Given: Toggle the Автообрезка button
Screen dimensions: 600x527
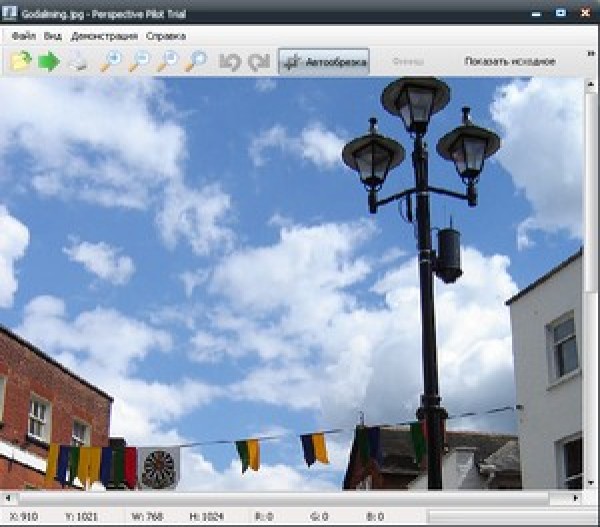Looking at the screenshot, I should (324, 62).
